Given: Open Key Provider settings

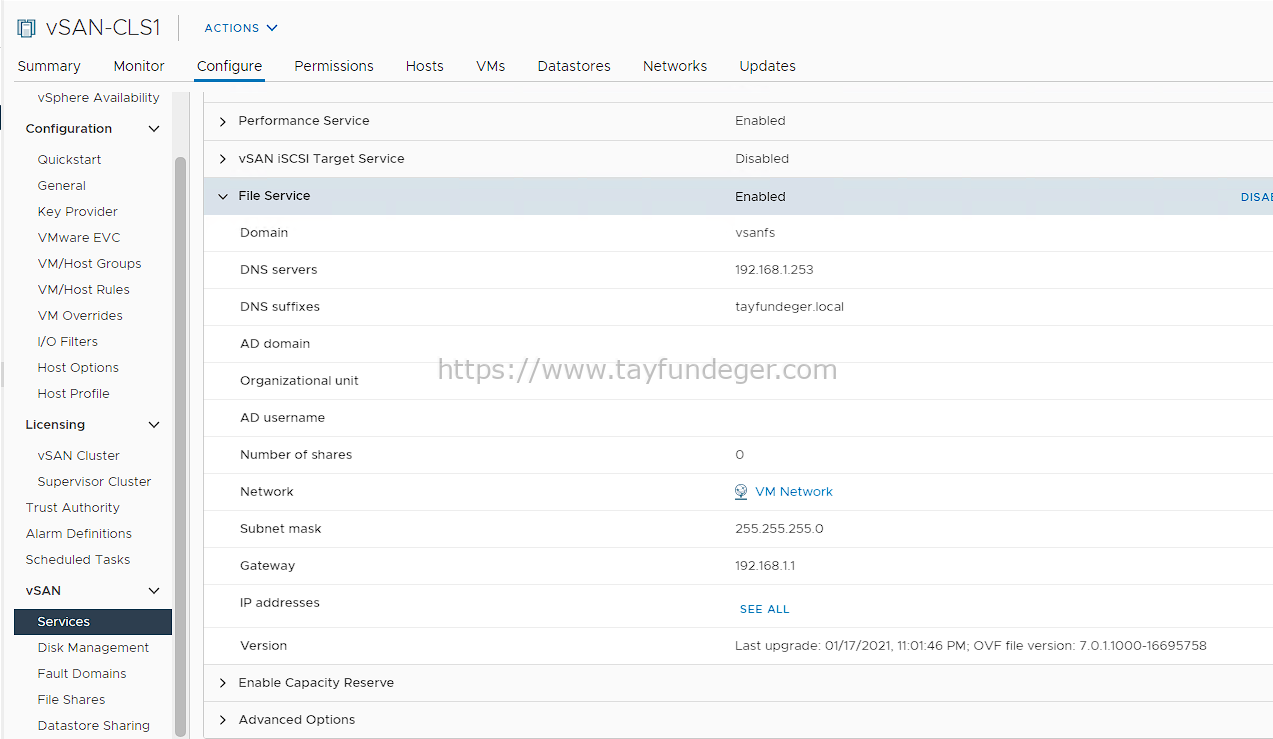Looking at the screenshot, I should [78, 212].
